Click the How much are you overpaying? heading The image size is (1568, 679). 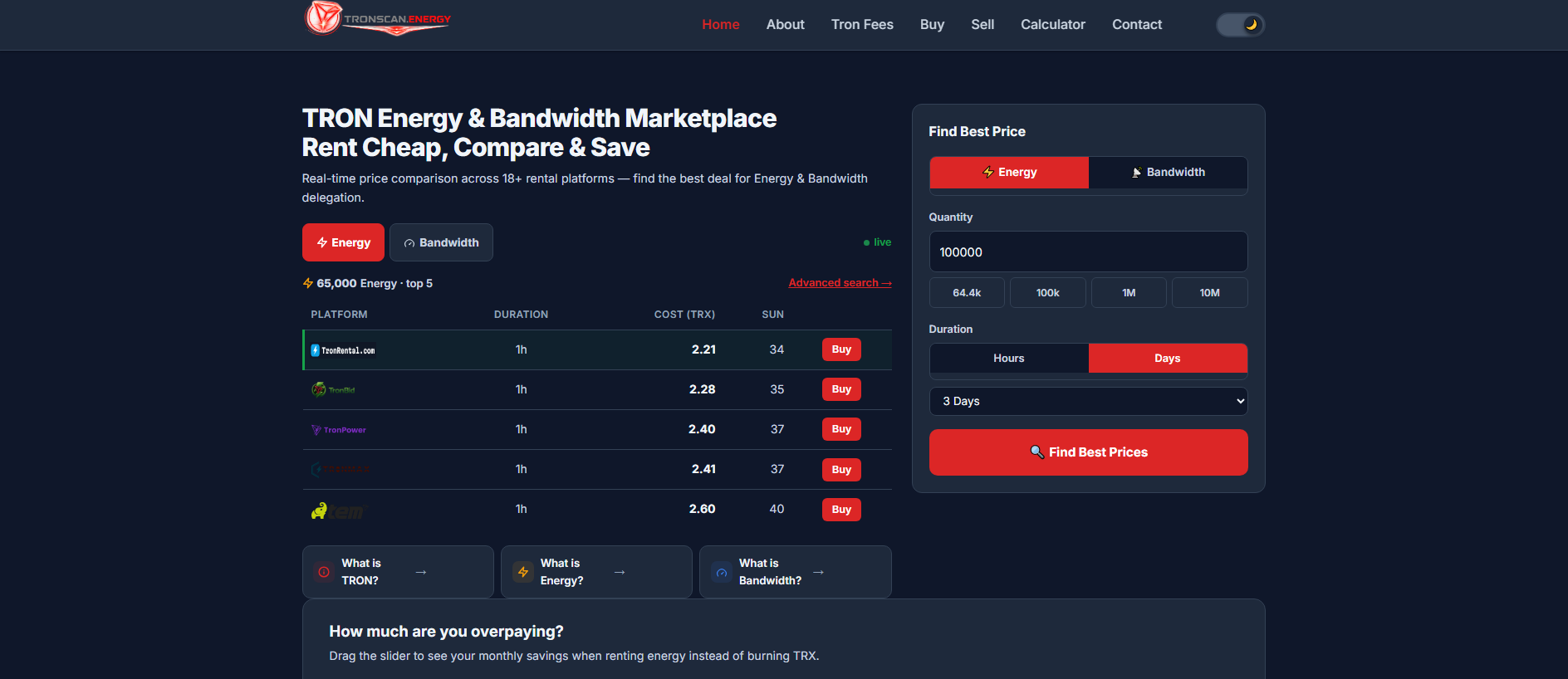[446, 632]
